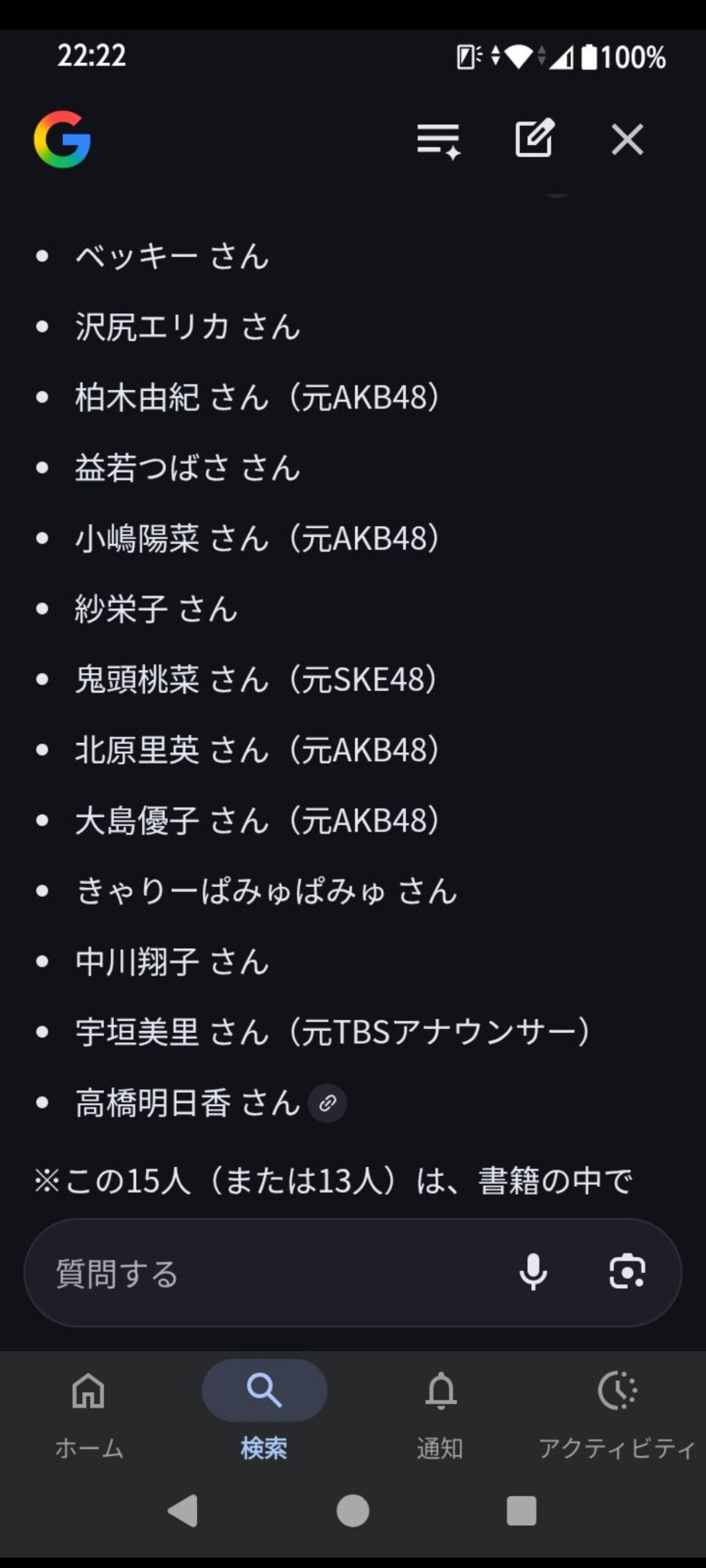The image size is (706, 1568).
Task: Tap the footnote text starting with ※この15人
Action: pos(334,1181)
